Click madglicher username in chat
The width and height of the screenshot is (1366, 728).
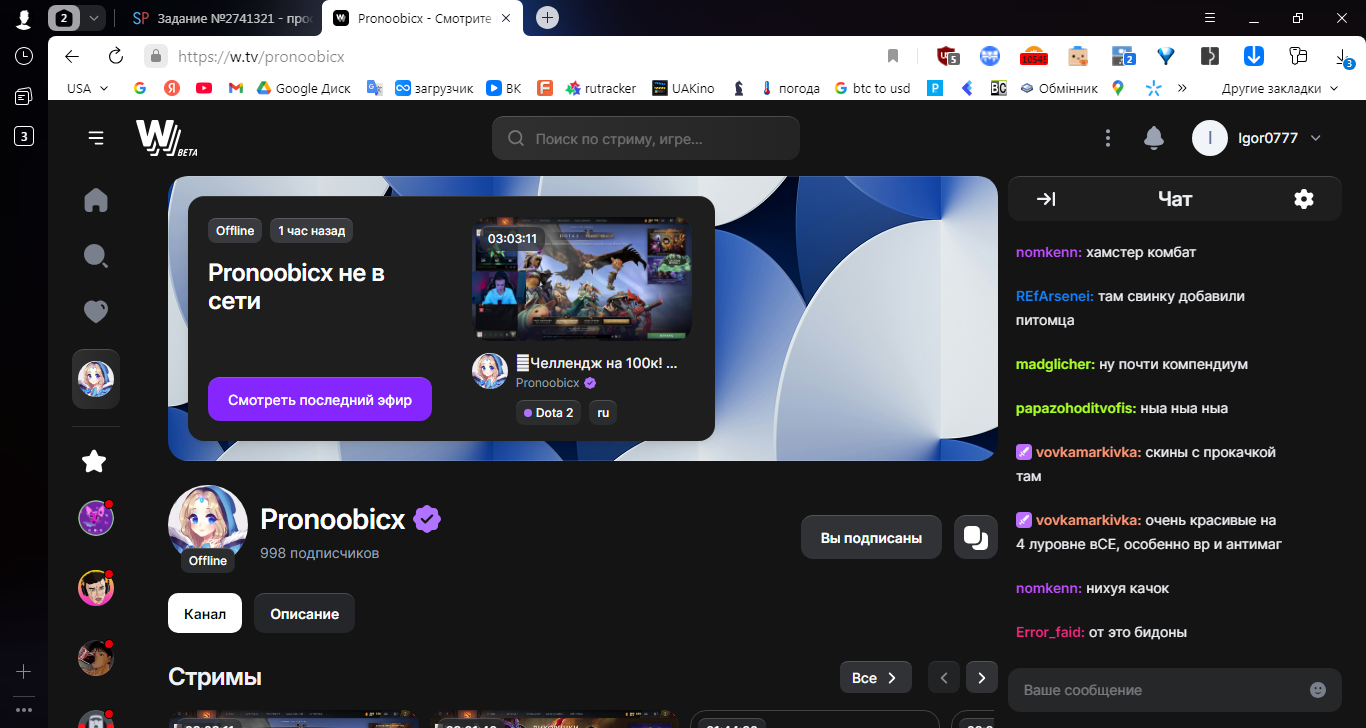coord(1056,364)
